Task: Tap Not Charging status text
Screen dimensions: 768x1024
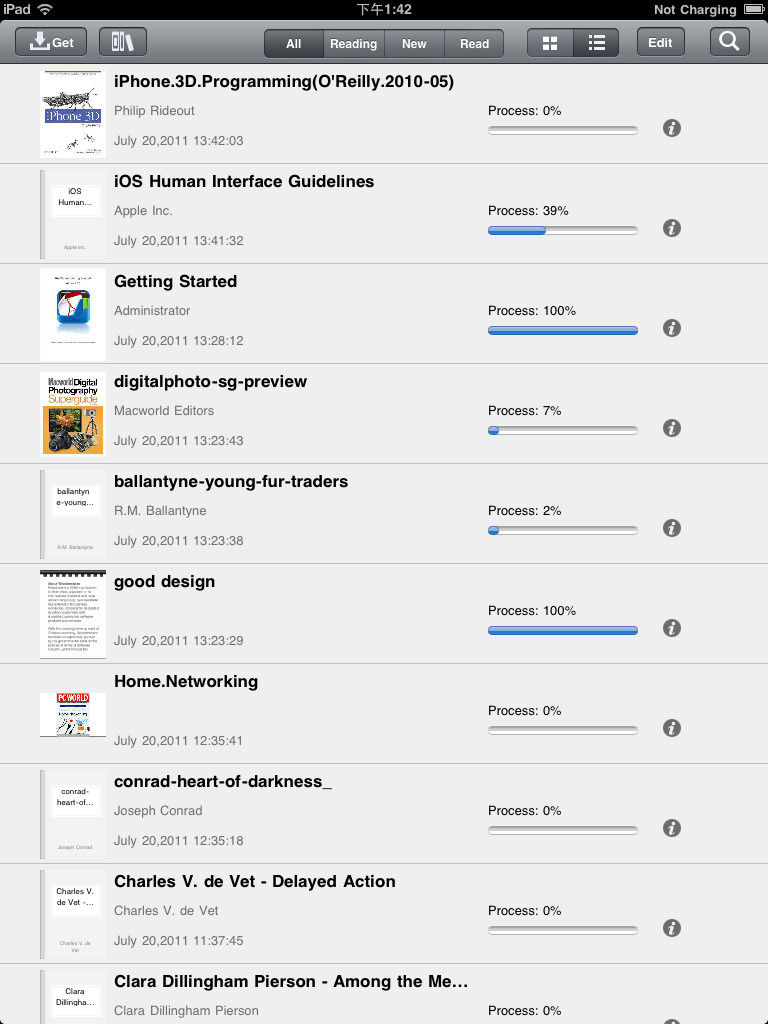Action: pos(695,9)
